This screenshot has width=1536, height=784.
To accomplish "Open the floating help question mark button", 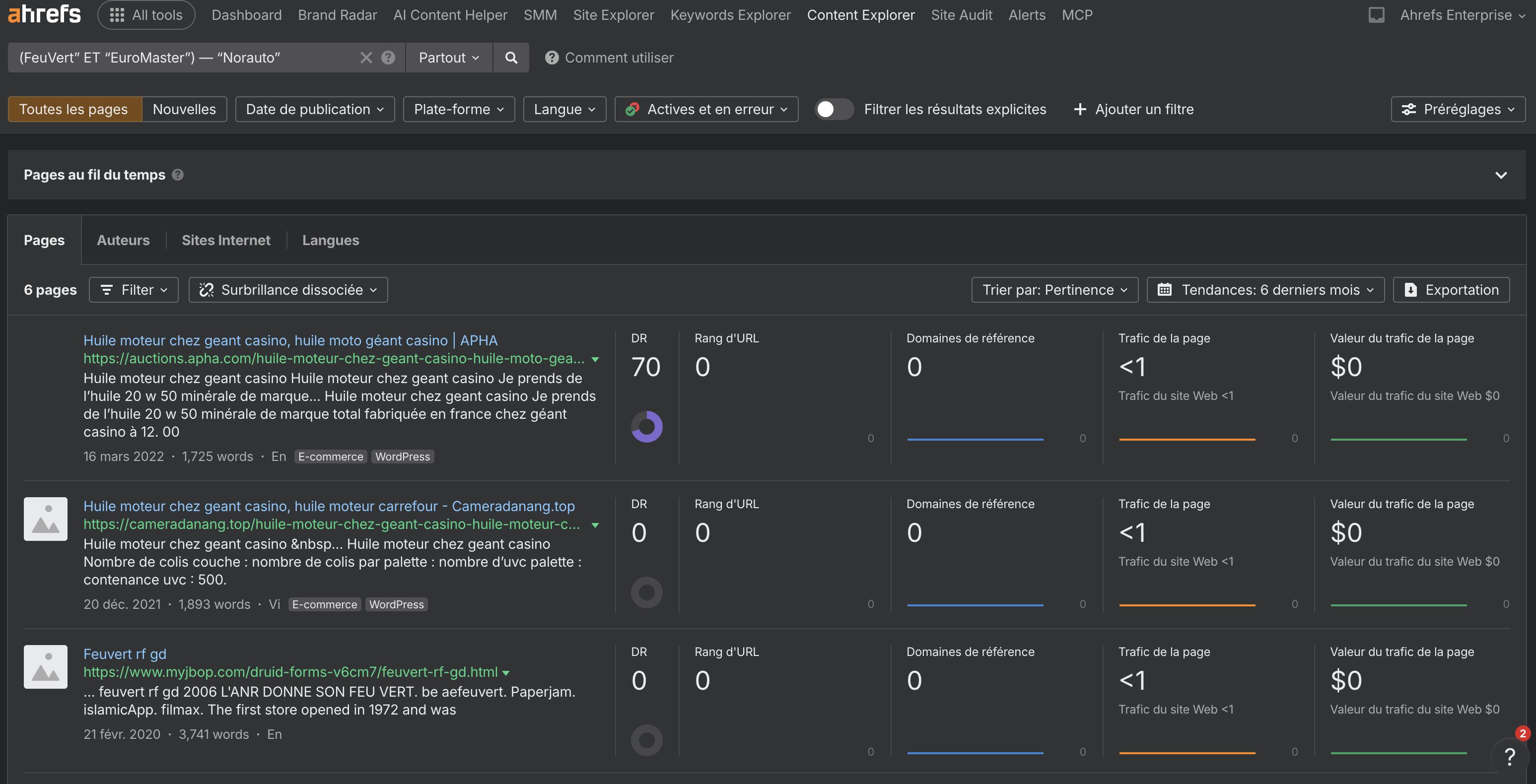I will [1509, 757].
